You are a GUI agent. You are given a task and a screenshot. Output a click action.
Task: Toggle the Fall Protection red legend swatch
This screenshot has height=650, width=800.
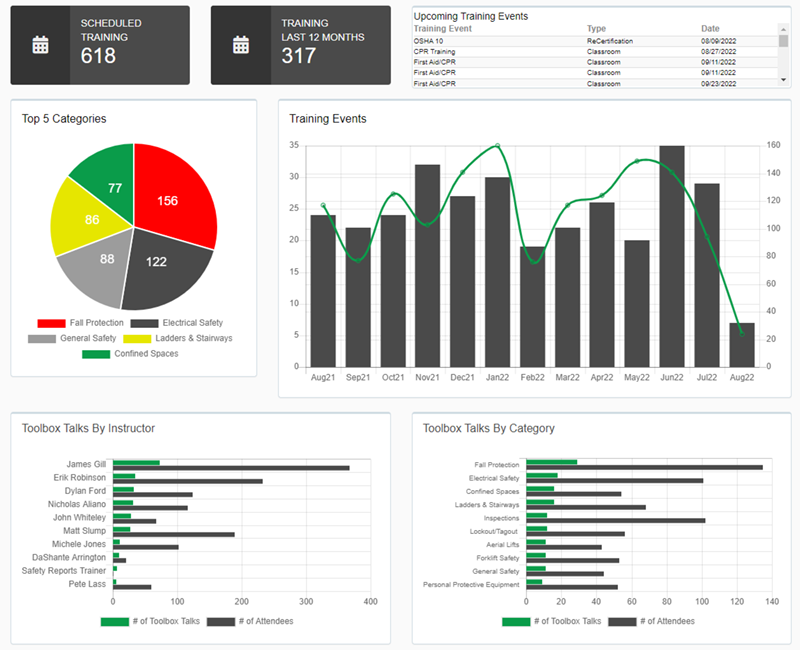51,323
